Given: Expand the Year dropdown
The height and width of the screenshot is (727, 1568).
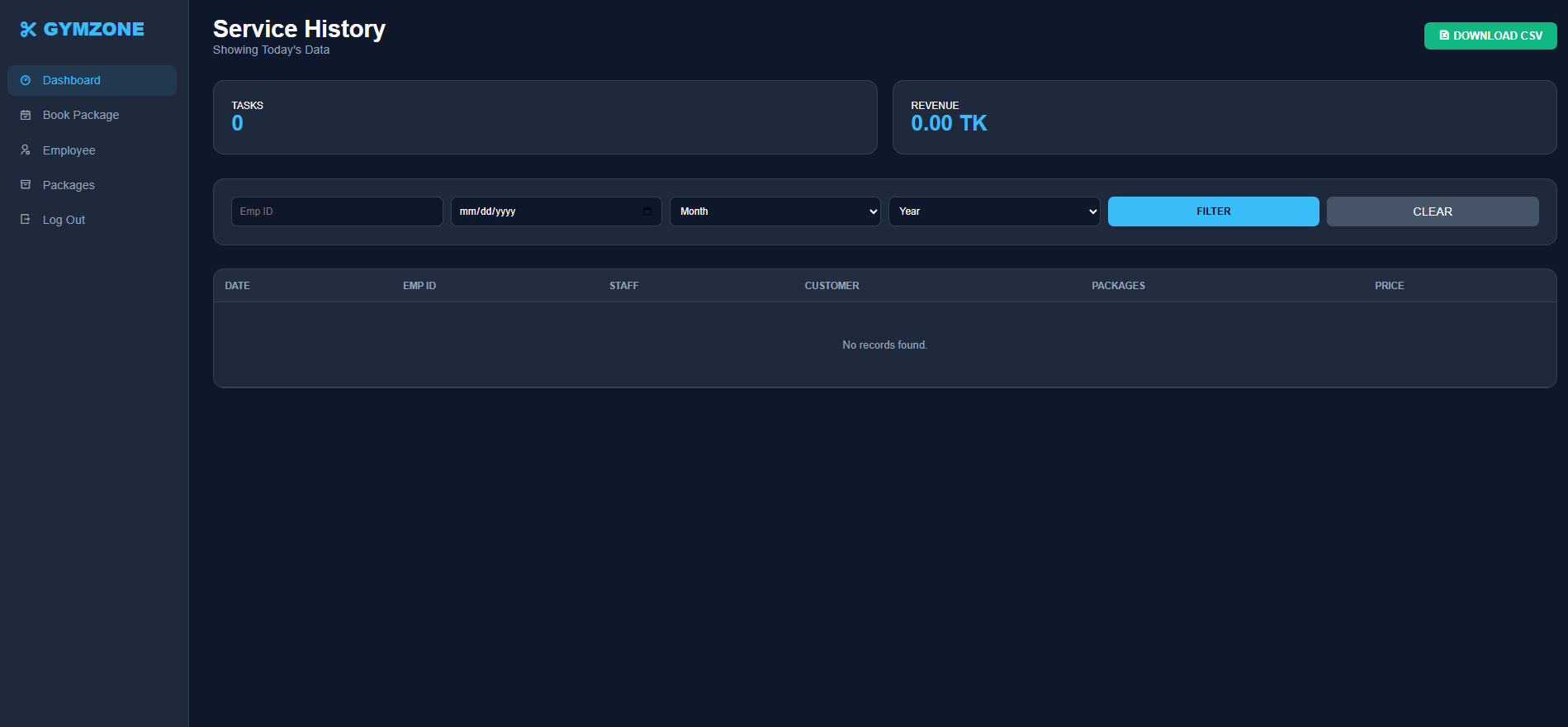Looking at the screenshot, I should pyautogui.click(x=993, y=211).
